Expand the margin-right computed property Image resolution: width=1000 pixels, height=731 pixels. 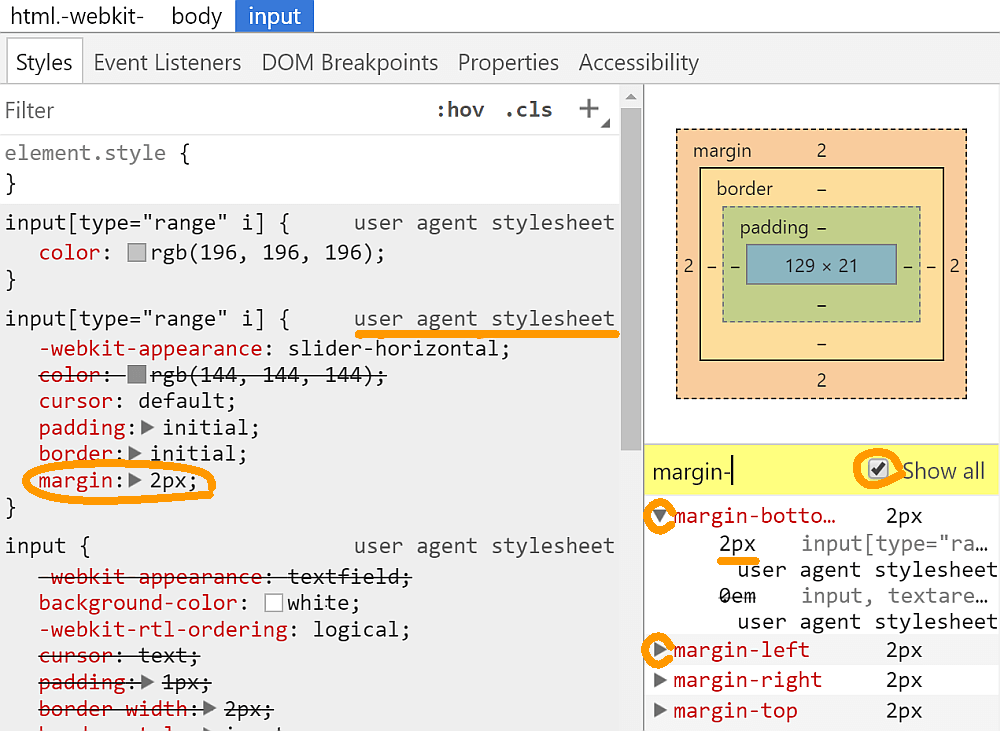click(x=660, y=681)
